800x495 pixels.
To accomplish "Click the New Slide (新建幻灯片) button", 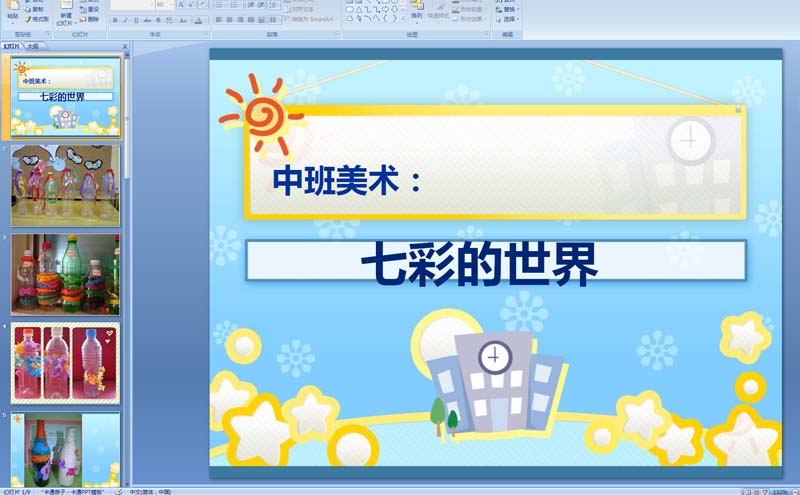I will [66, 14].
